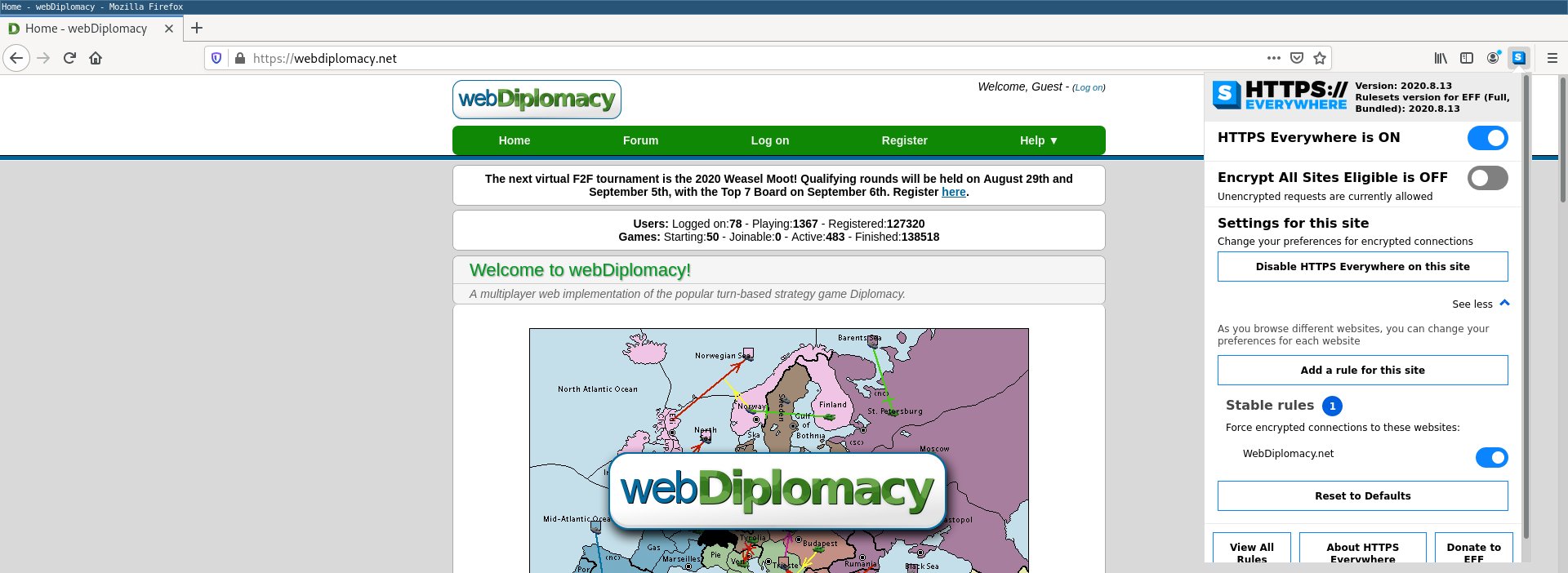Screen dimensions: 1568x573
Task: Click 'Welcome to webDiplomacy!' heading
Action: click(580, 270)
